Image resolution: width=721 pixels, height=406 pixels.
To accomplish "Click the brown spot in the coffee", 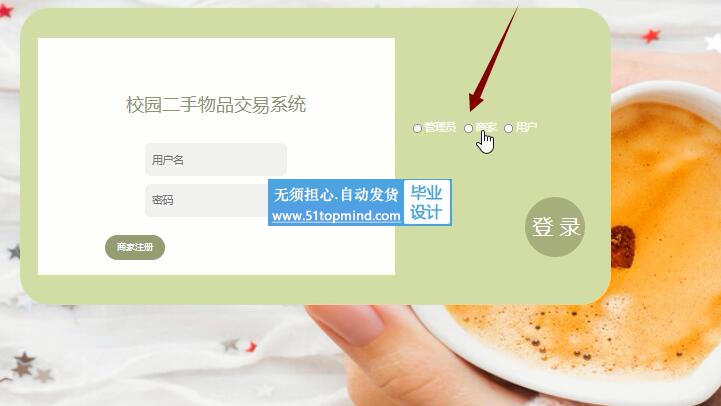I will [623, 246].
